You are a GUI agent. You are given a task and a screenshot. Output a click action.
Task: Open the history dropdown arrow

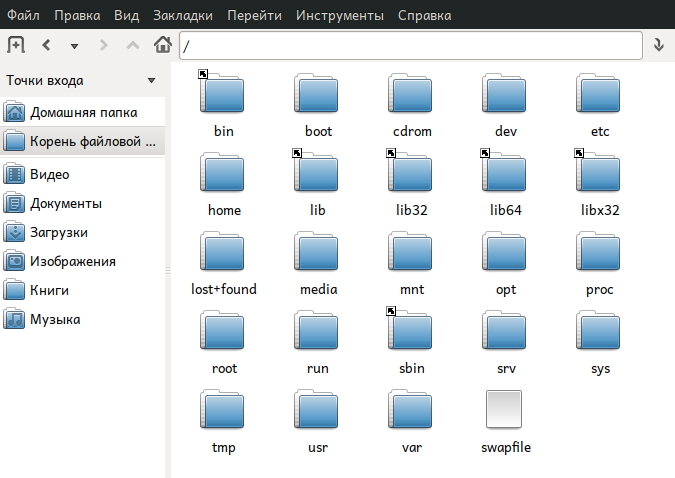tap(74, 46)
